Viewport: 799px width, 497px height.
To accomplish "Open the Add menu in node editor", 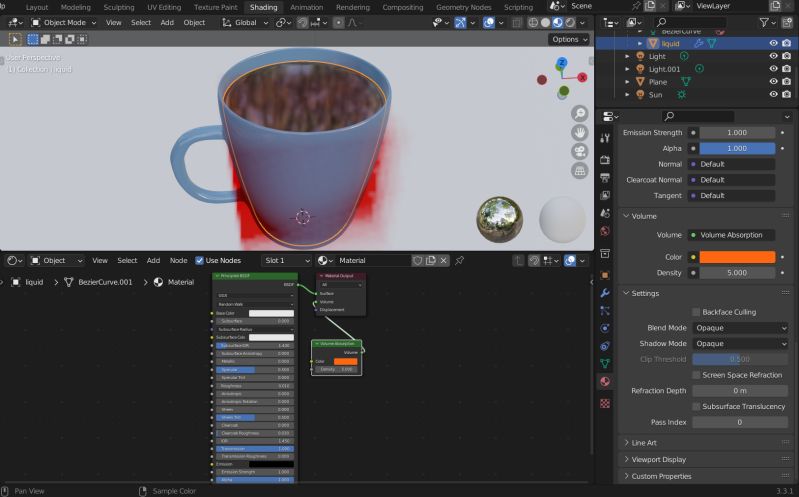I will (x=153, y=260).
